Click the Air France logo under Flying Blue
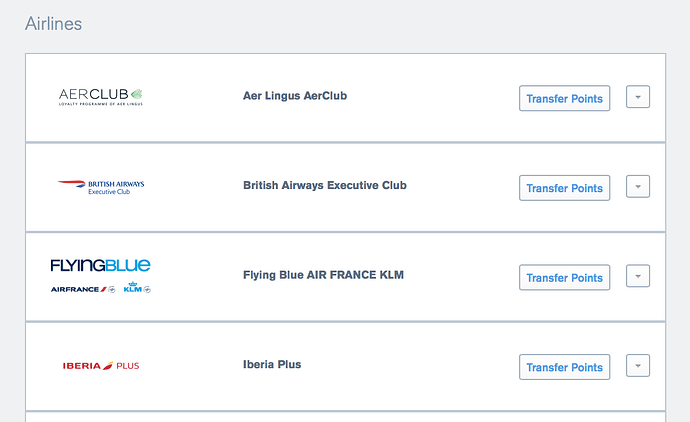 (x=83, y=289)
